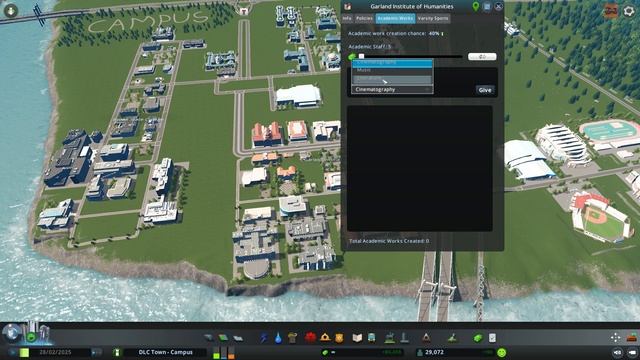Click the Academic work creation chance text
This screenshot has width=640, height=360.
393,33
